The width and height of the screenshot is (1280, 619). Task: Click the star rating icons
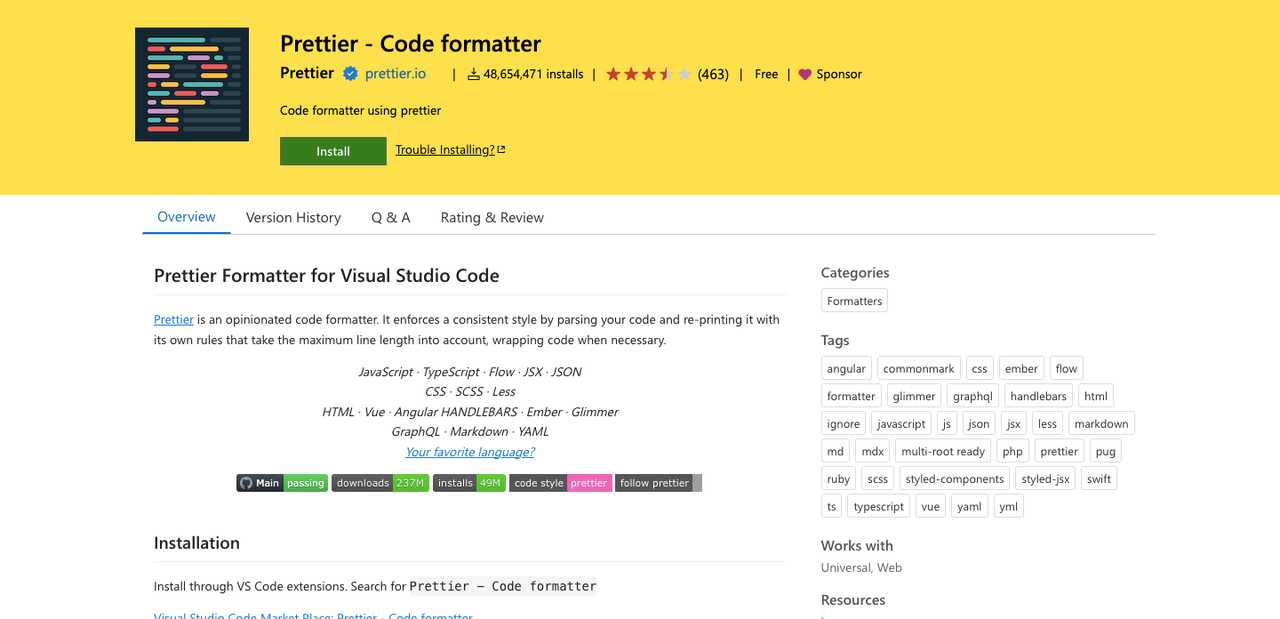click(x=648, y=74)
